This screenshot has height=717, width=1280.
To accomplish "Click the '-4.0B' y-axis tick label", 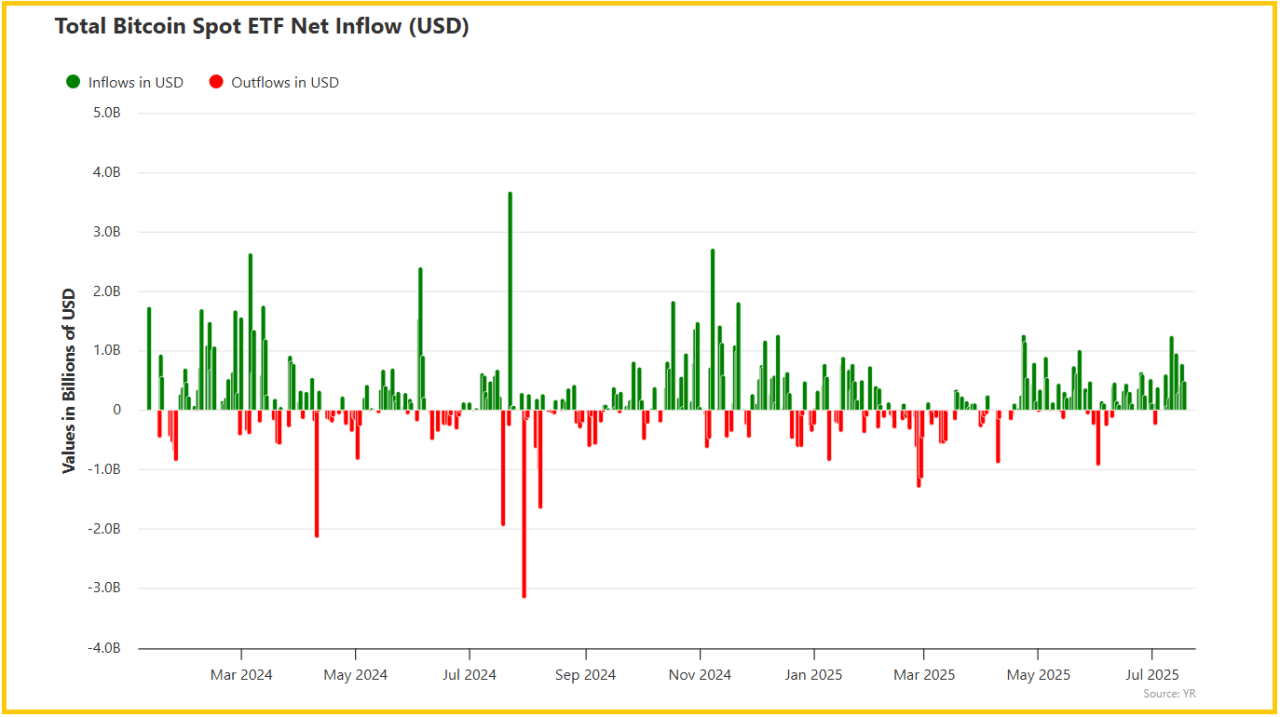I will click(x=105, y=648).
